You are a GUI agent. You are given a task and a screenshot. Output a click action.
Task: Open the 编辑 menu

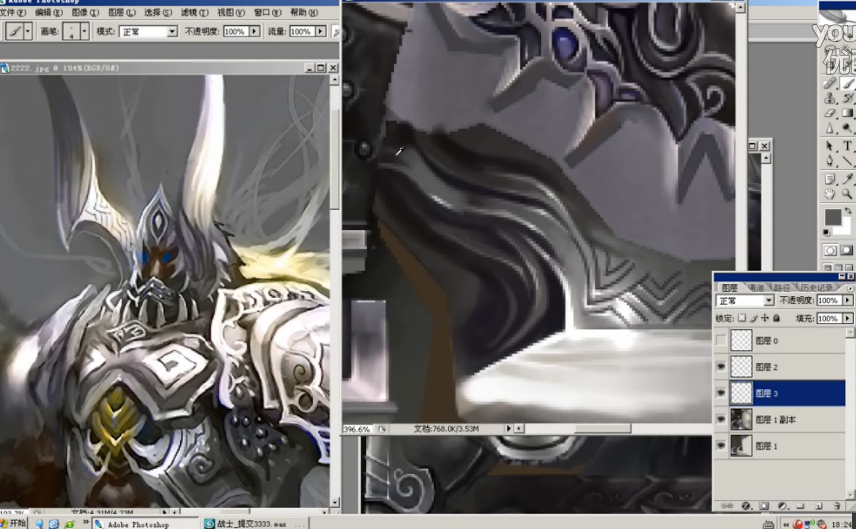coord(49,12)
